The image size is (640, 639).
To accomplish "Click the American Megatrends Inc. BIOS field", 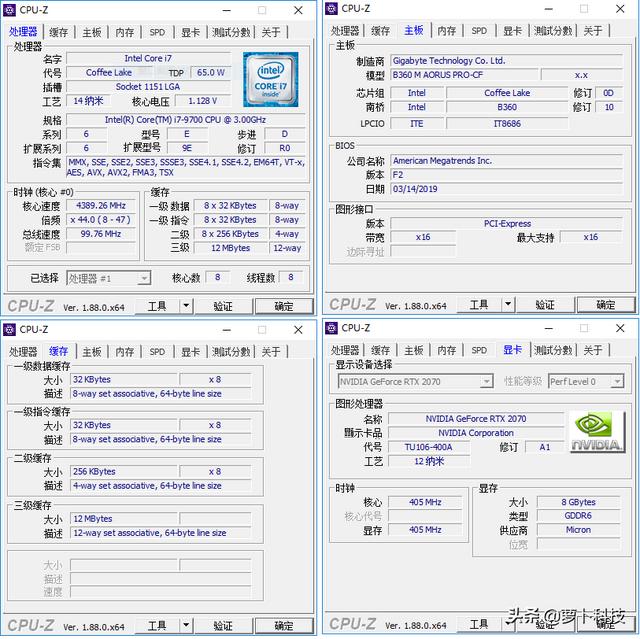I will pos(506,161).
